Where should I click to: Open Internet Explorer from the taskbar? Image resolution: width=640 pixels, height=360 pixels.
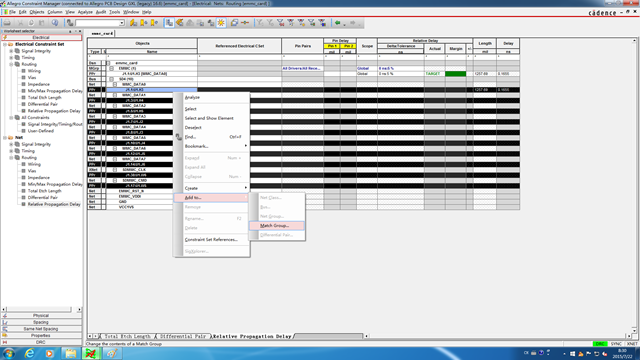coord(29,353)
